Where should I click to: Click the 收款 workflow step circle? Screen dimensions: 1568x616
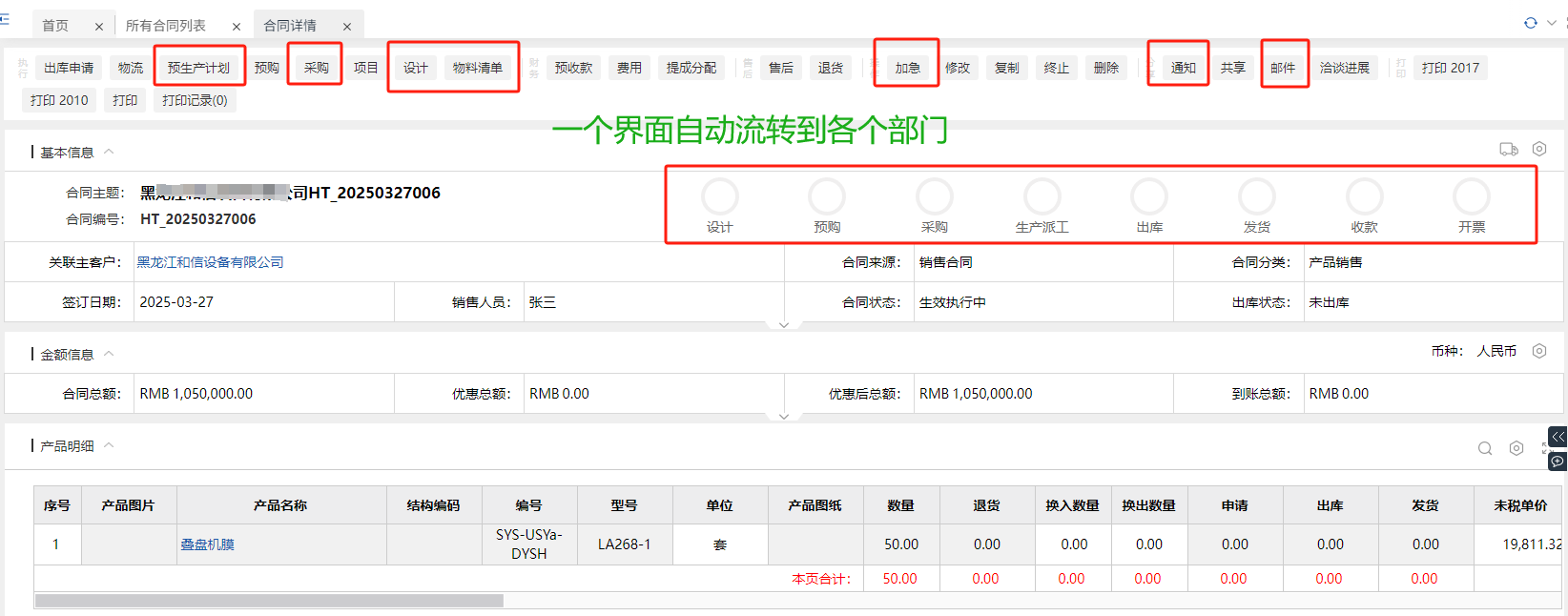tap(1365, 196)
